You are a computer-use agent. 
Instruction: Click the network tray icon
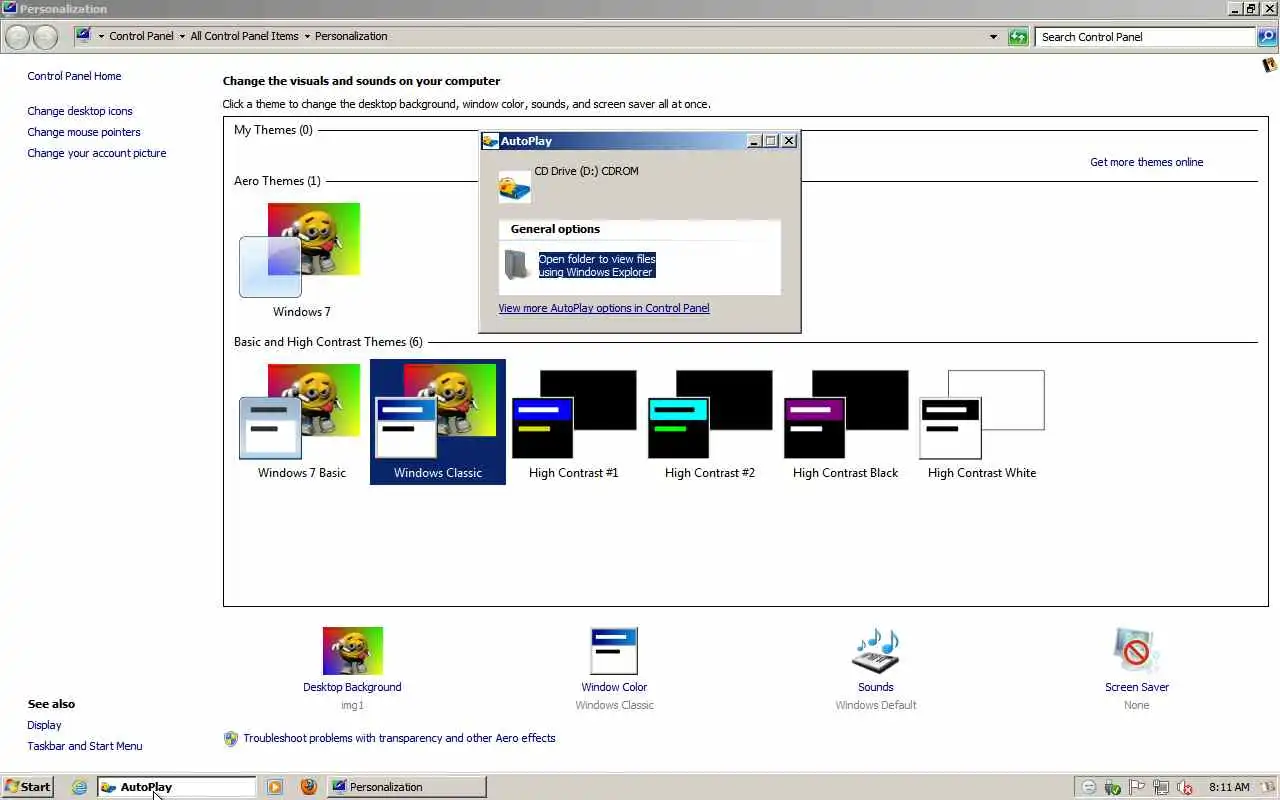(x=1161, y=788)
